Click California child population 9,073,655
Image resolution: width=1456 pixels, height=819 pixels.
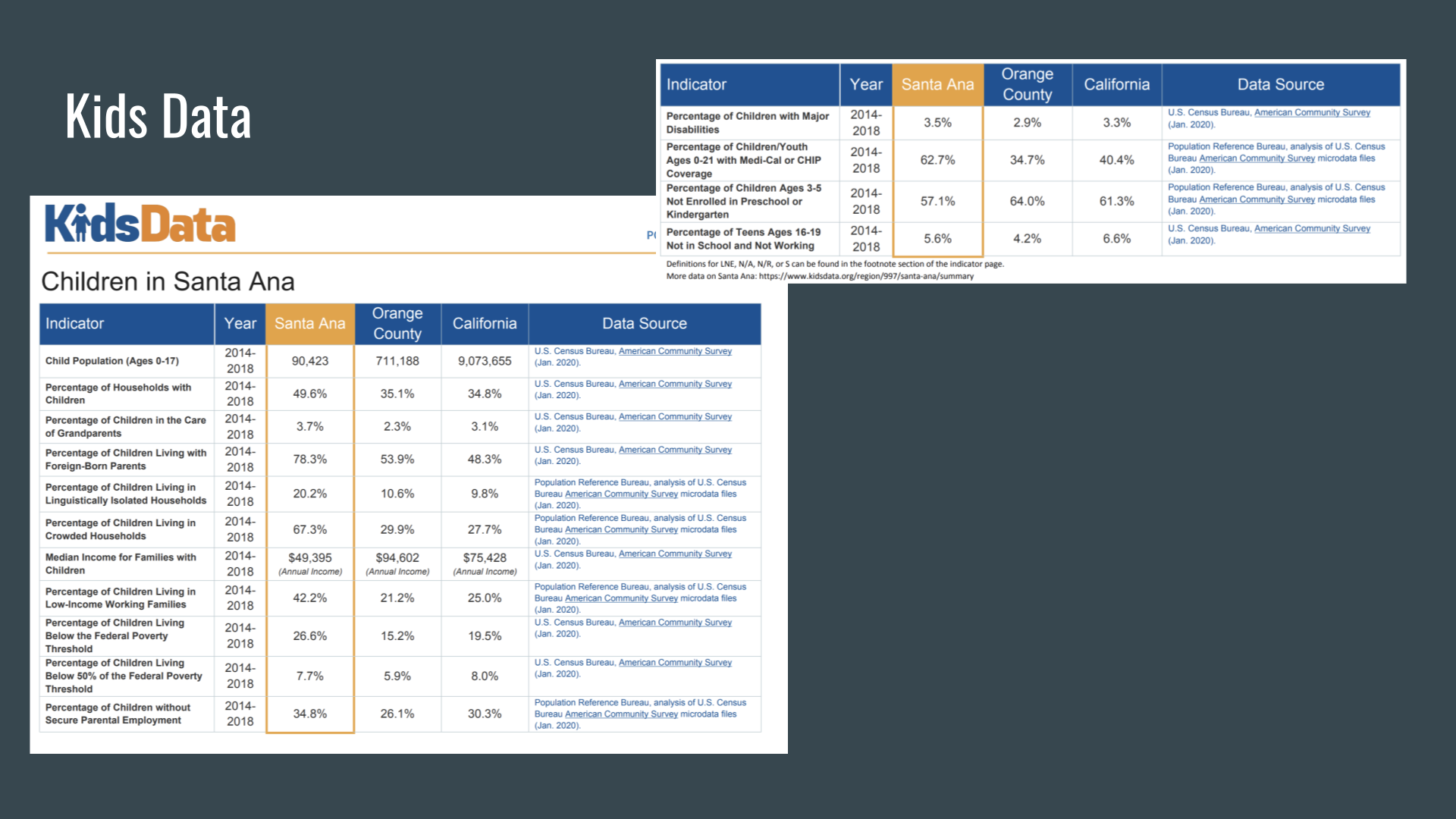(x=485, y=361)
